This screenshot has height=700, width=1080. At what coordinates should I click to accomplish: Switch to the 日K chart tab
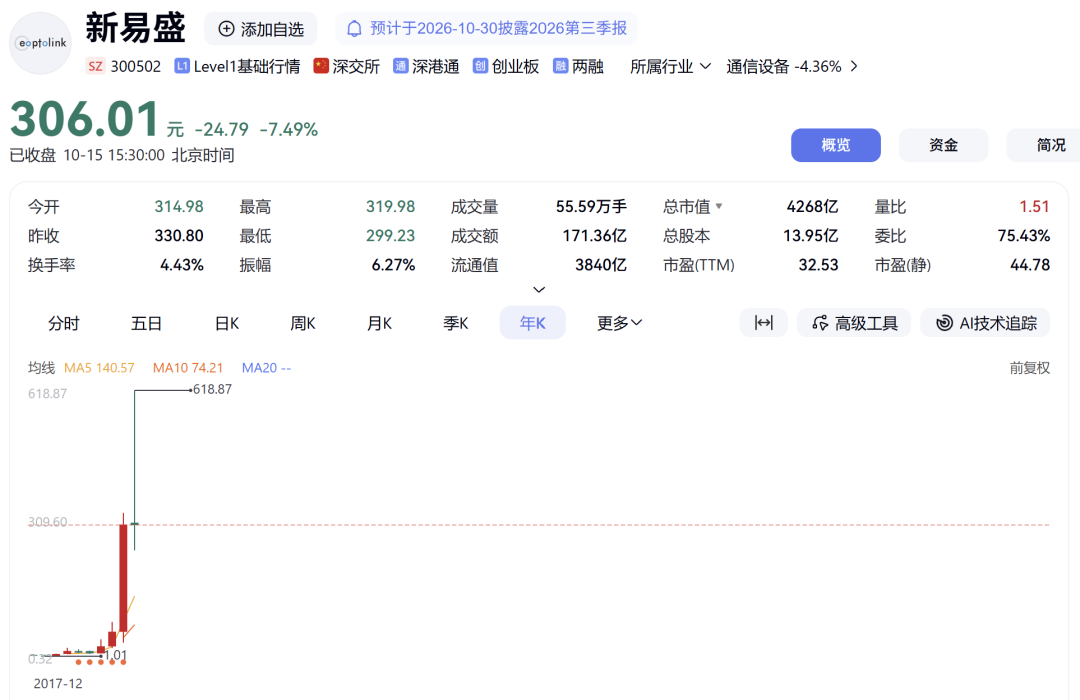(x=227, y=322)
